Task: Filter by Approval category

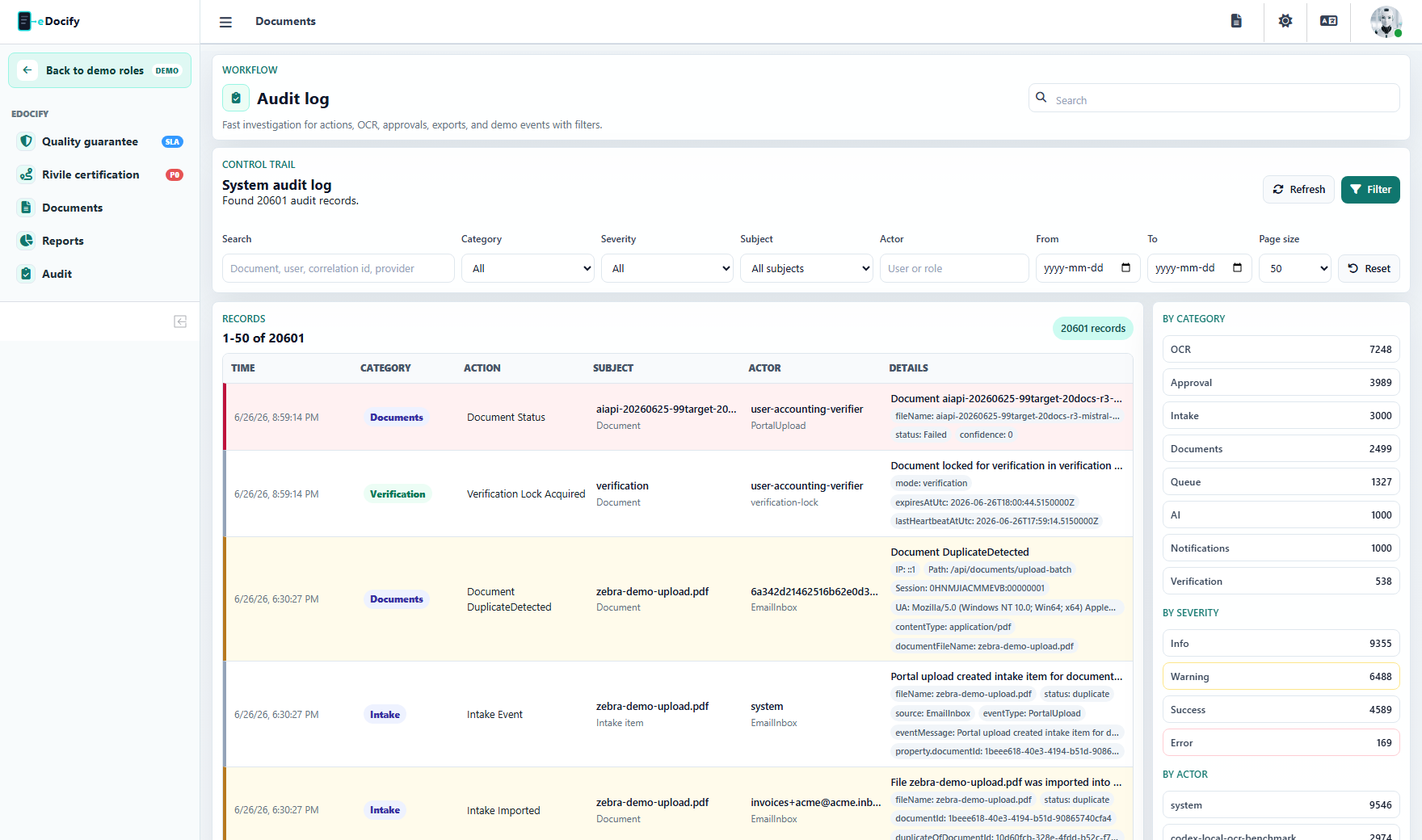Action: click(1281, 383)
